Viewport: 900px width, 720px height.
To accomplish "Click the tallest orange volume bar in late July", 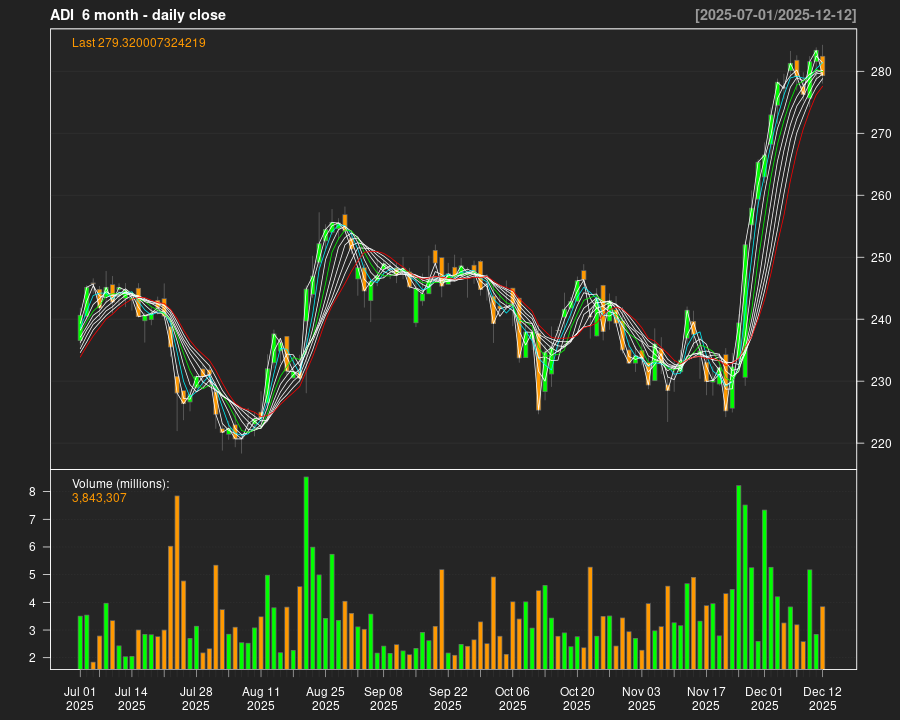I will [x=177, y=582].
